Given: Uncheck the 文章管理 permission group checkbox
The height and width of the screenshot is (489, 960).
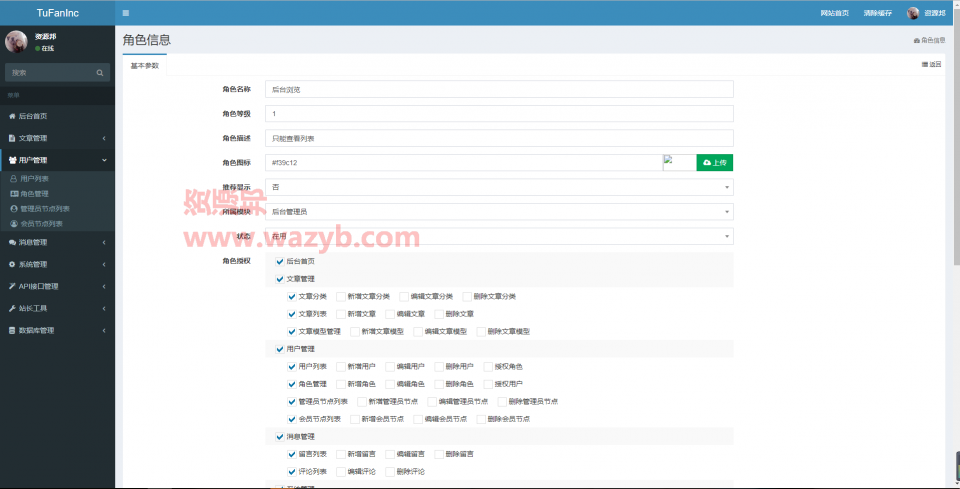Looking at the screenshot, I should point(280,279).
